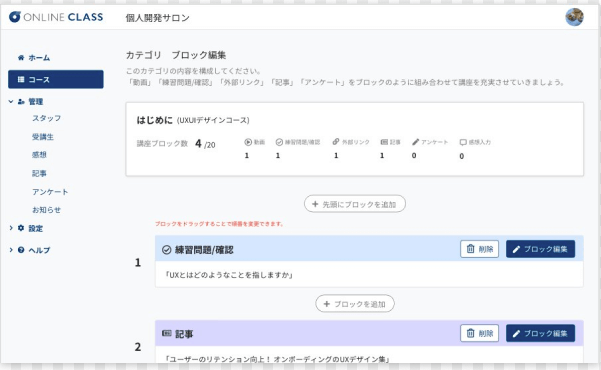Click the question mark icon beside ヘルプ
Image resolution: width=601 pixels, height=370 pixels.
[x=21, y=250]
